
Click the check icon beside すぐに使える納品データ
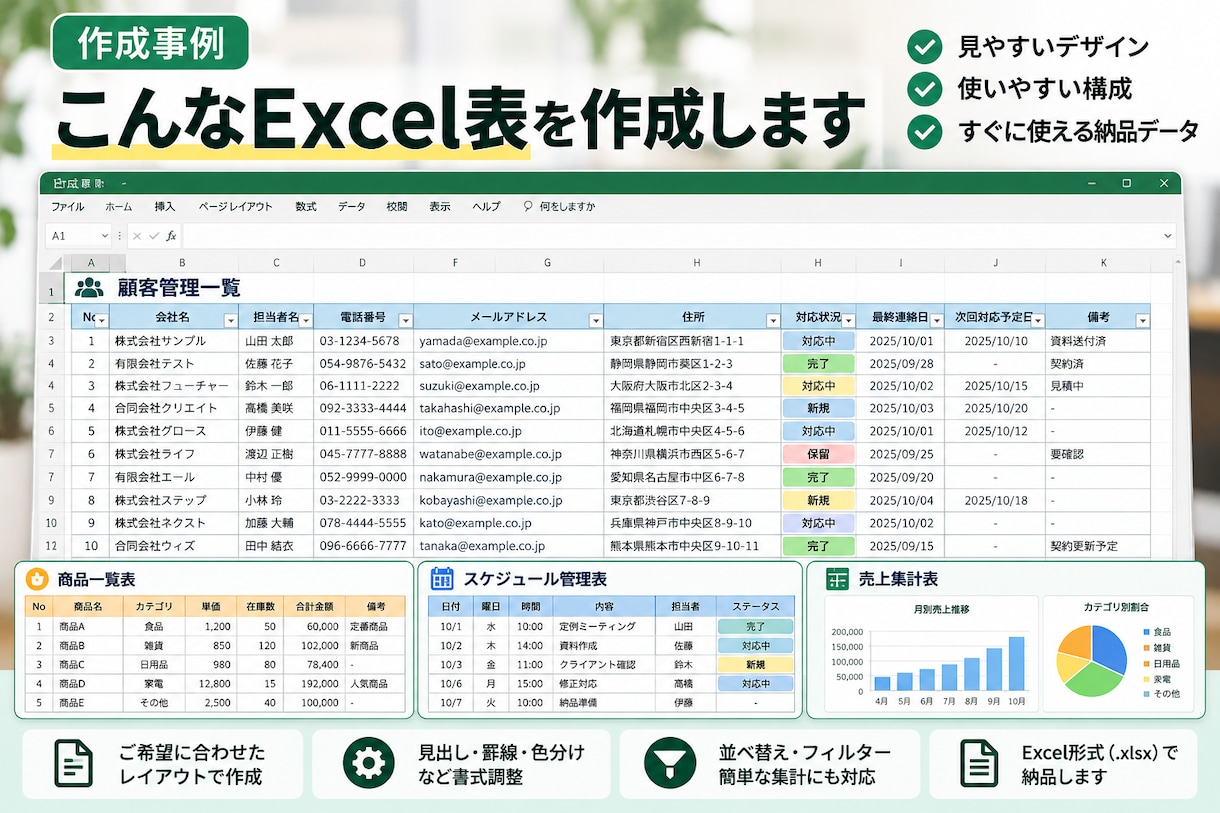point(924,131)
